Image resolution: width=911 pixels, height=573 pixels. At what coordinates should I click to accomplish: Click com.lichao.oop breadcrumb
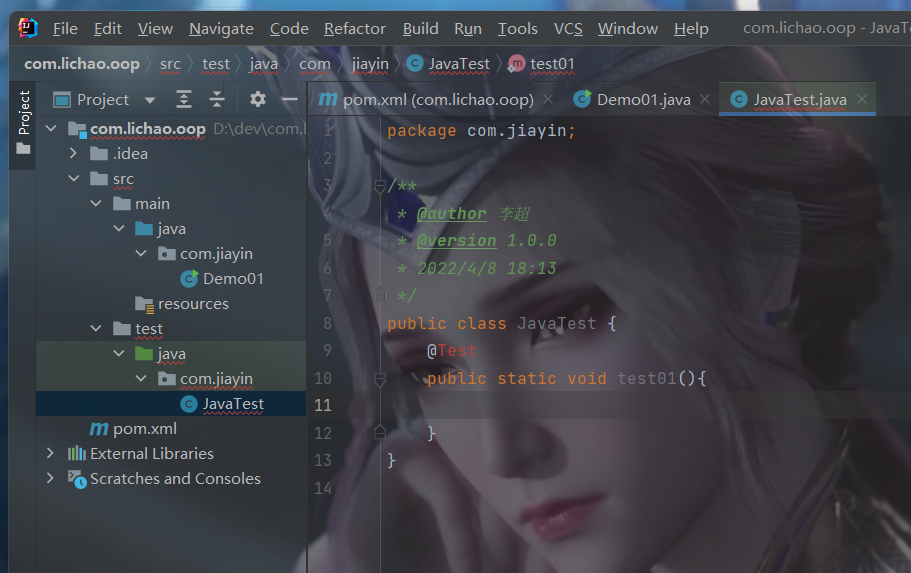point(82,64)
